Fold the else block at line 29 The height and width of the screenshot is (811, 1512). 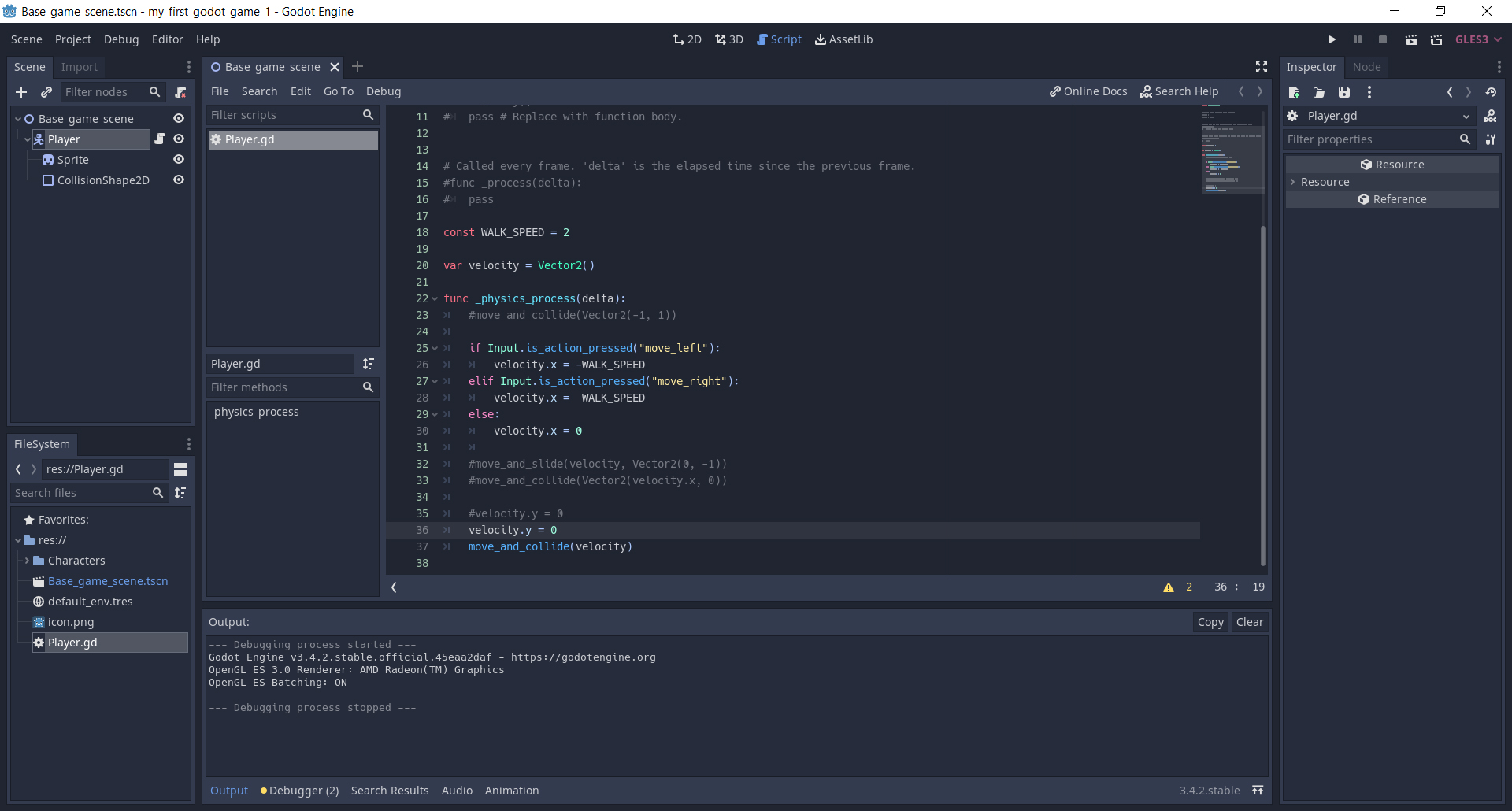pyautogui.click(x=435, y=415)
